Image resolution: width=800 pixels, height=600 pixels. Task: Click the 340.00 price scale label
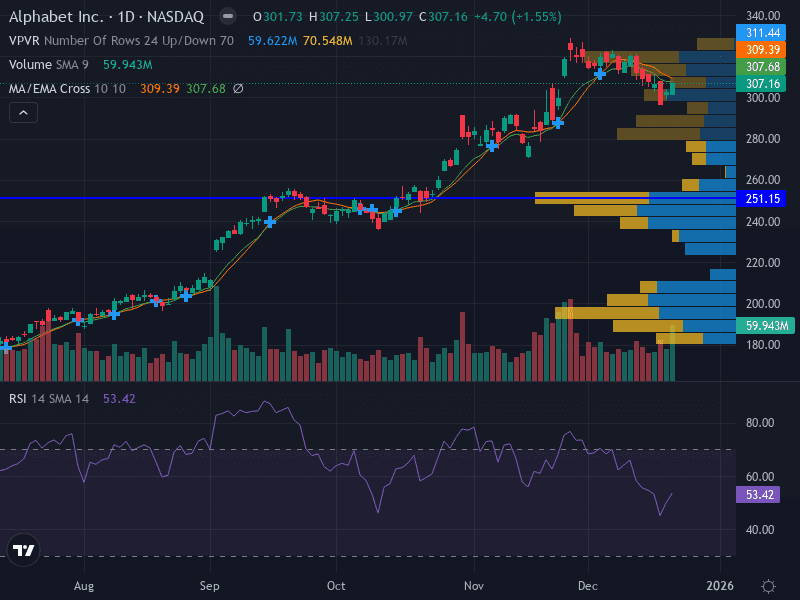[x=763, y=16]
